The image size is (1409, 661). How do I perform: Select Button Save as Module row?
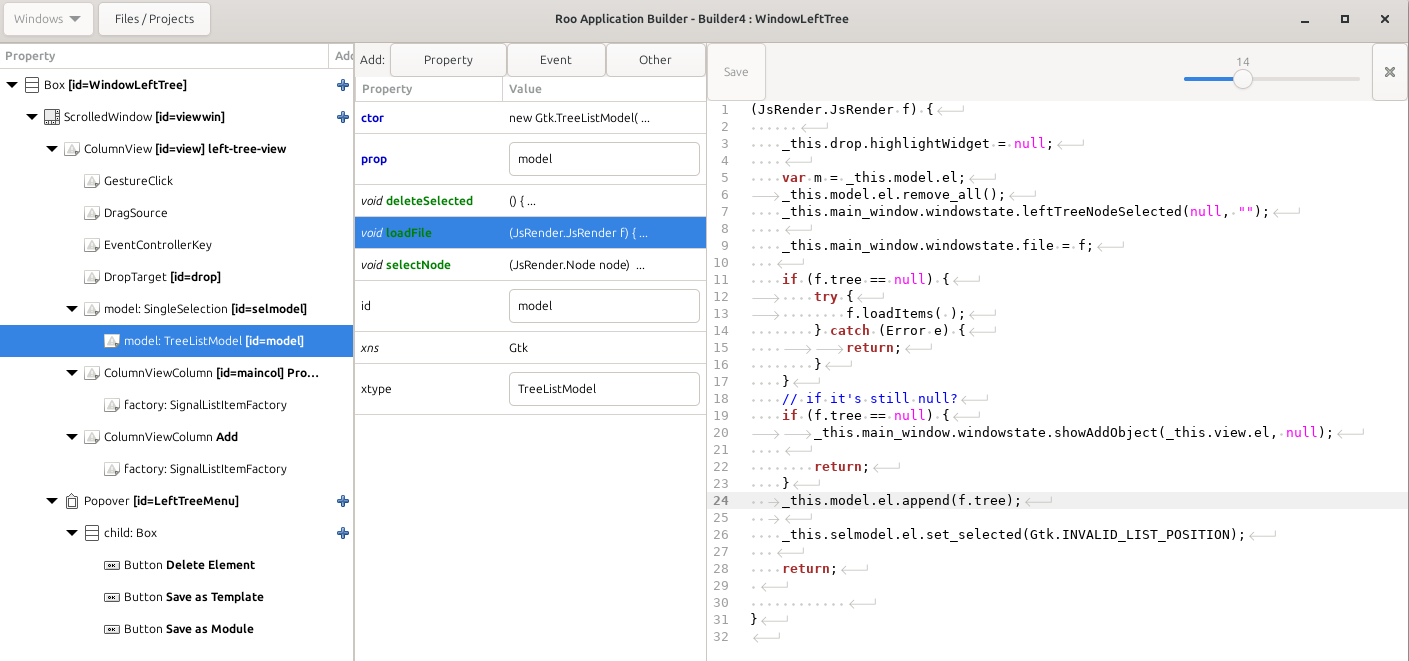click(176, 629)
